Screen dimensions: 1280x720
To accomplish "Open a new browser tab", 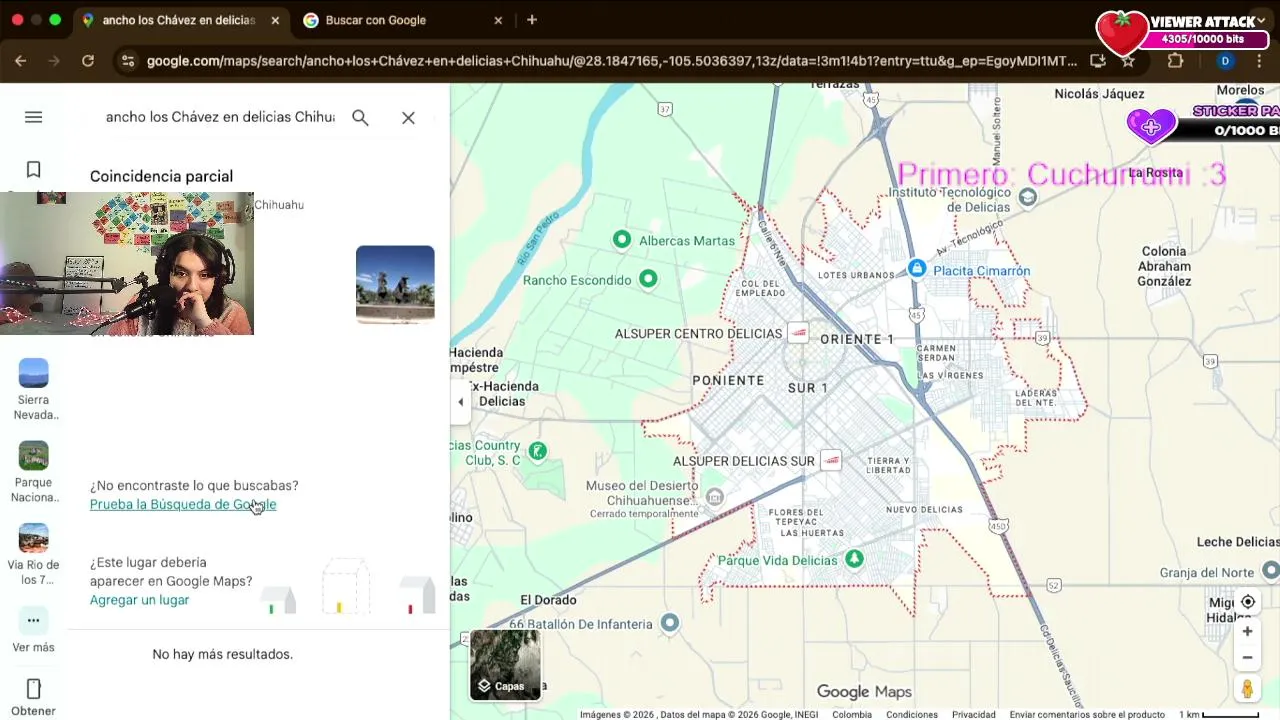I will [532, 20].
